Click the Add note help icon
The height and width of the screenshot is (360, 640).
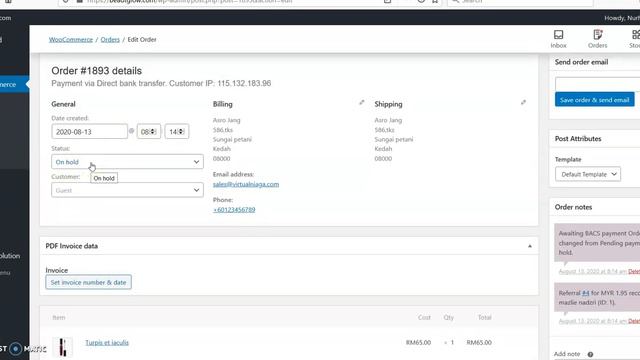(x=590, y=354)
